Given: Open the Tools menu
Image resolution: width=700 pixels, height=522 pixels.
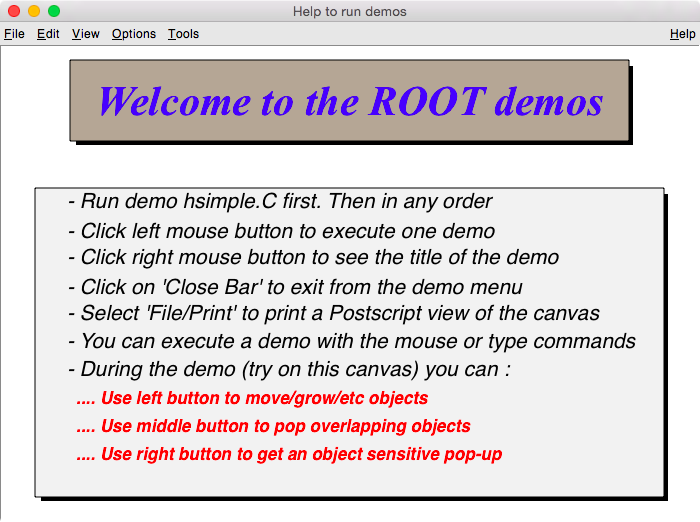Looking at the screenshot, I should click(183, 34).
